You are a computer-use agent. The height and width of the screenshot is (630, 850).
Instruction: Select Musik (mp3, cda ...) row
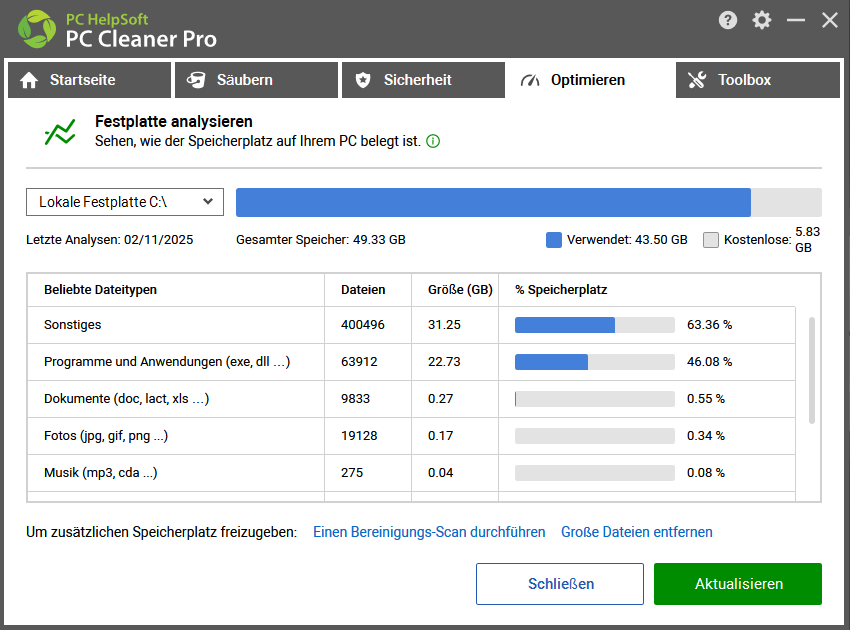tap(411, 473)
